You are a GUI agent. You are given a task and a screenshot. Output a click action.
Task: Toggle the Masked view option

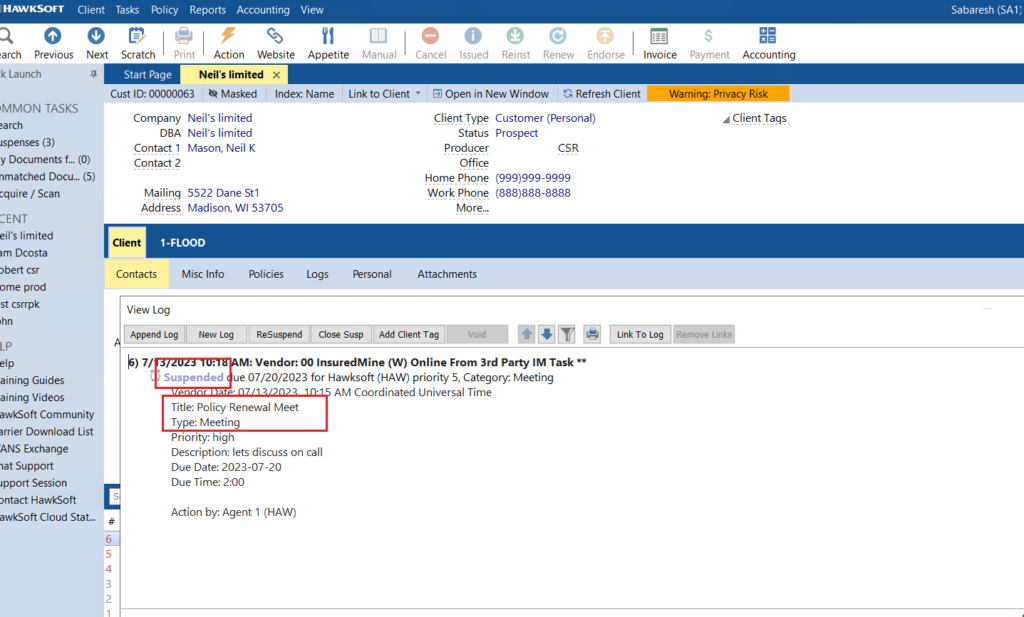point(232,94)
